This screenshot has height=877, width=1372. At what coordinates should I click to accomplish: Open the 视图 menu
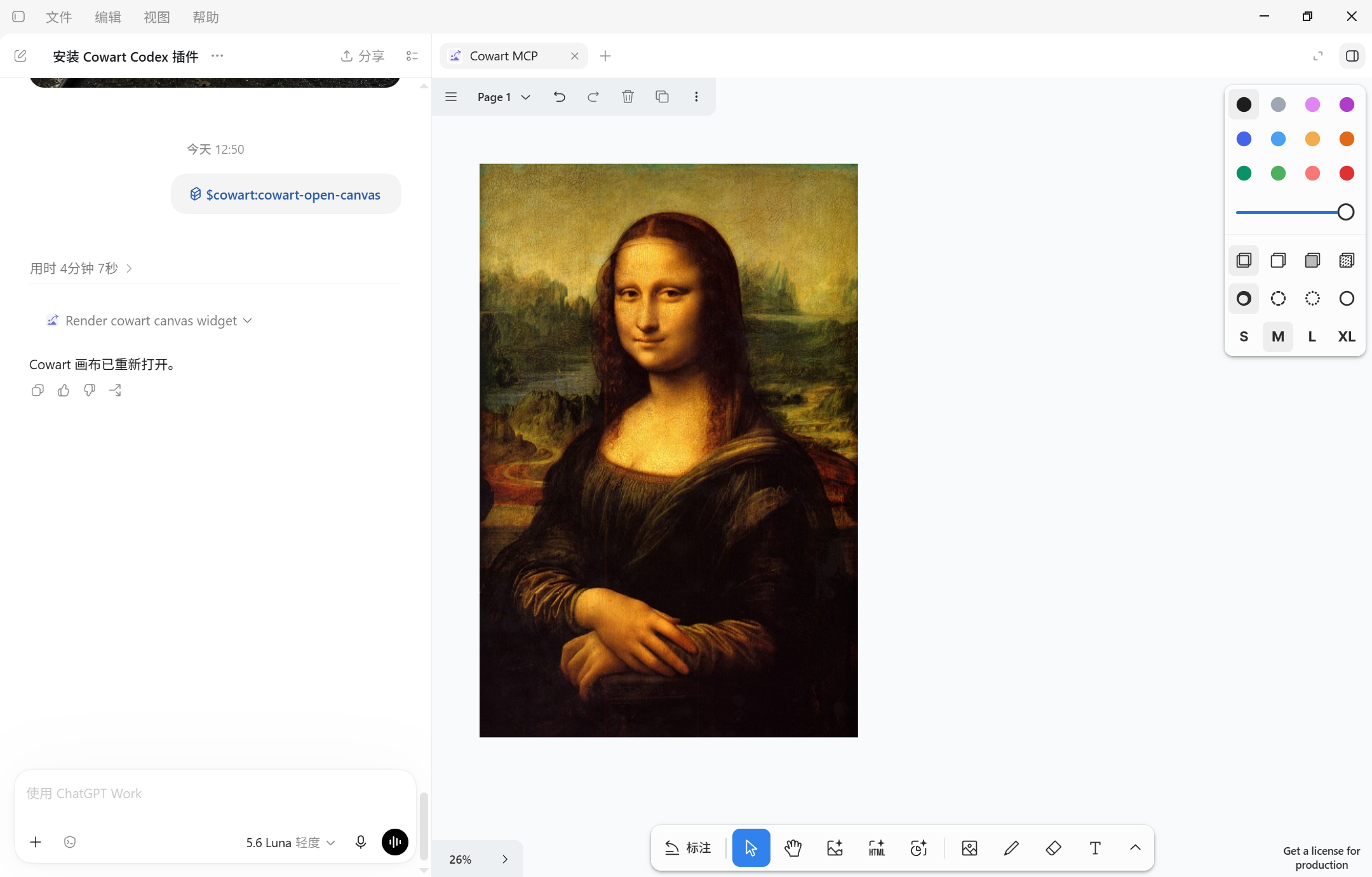tap(156, 17)
